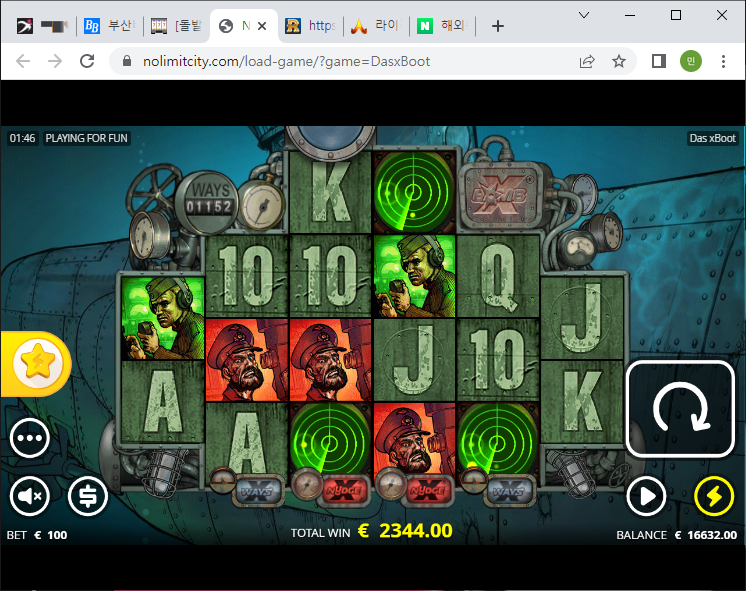Switch to the 해외 Naver tab

click(442, 26)
